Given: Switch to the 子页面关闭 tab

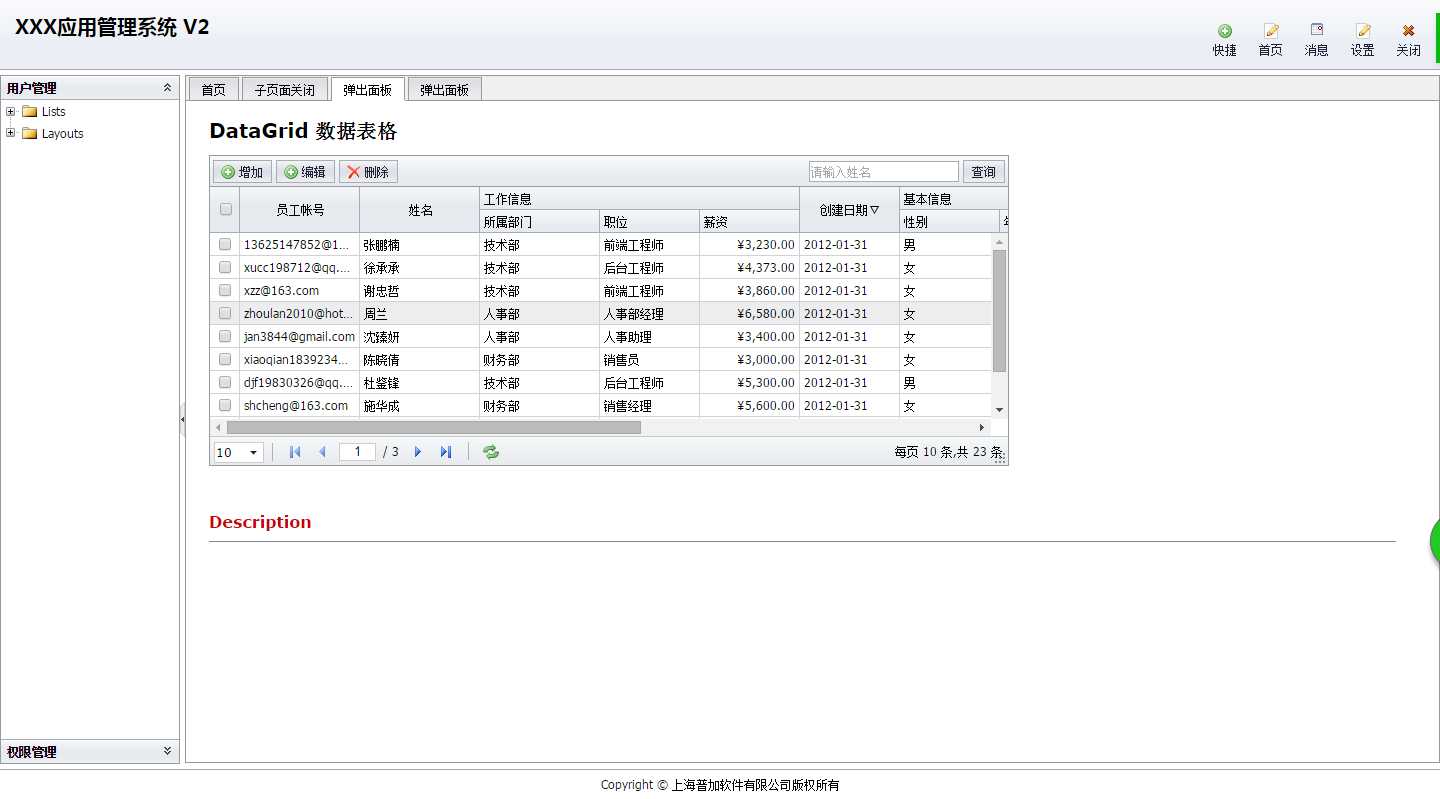Looking at the screenshot, I should point(284,90).
